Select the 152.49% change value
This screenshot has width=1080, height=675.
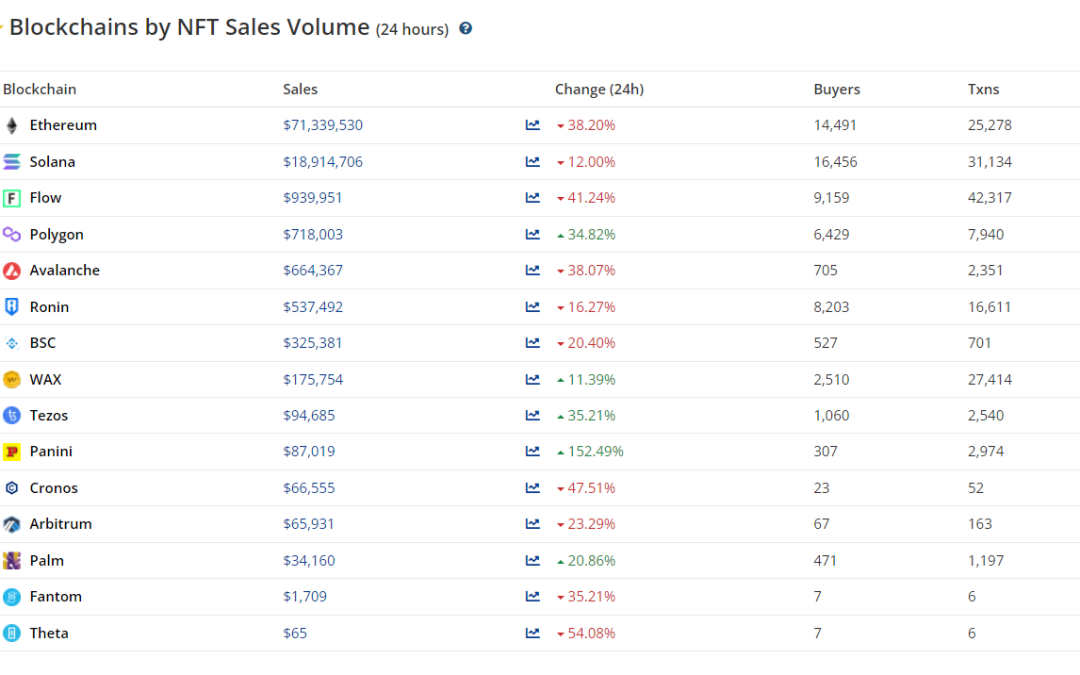[x=595, y=451]
